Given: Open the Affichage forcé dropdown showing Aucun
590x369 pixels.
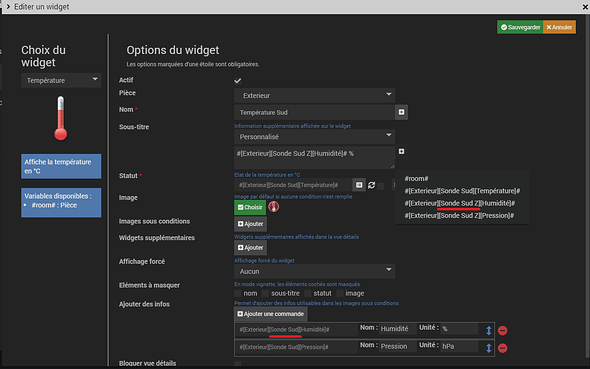Looking at the screenshot, I should [314, 271].
